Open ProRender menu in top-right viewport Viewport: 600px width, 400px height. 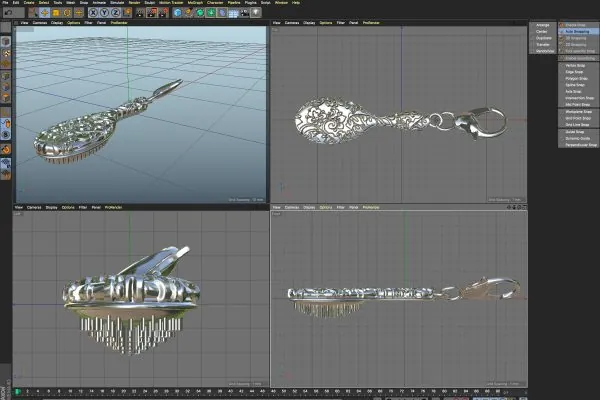(x=371, y=23)
